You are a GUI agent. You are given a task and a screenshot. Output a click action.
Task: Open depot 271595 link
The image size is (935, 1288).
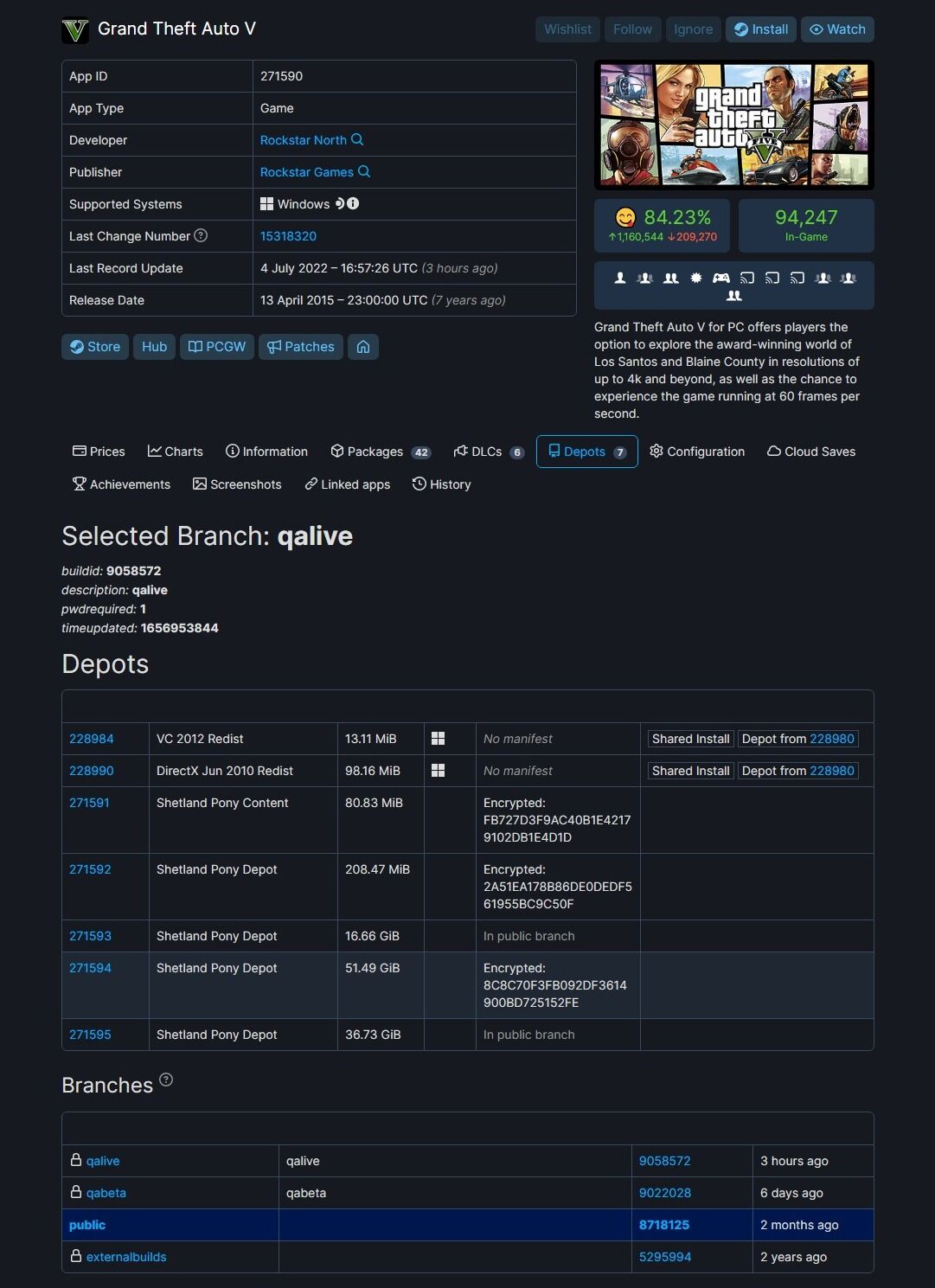[x=90, y=1035]
